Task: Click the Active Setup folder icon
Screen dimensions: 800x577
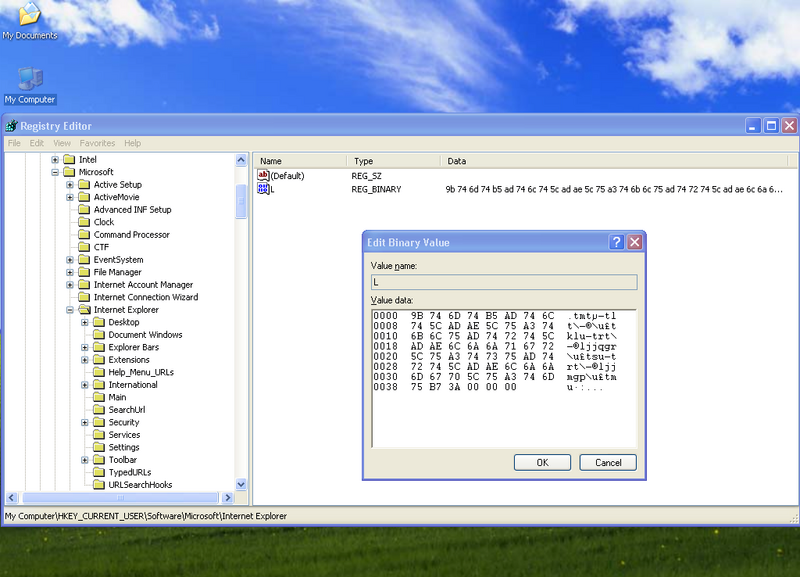Action: click(84, 185)
